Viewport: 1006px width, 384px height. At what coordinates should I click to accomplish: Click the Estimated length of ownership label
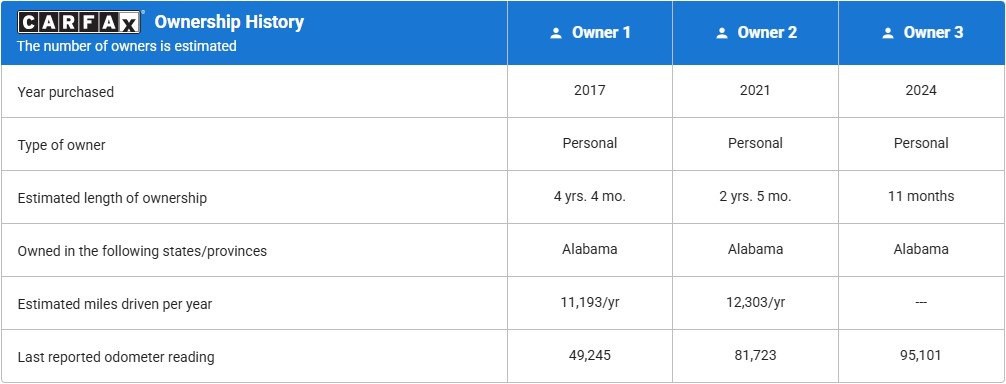pyautogui.click(x=112, y=198)
